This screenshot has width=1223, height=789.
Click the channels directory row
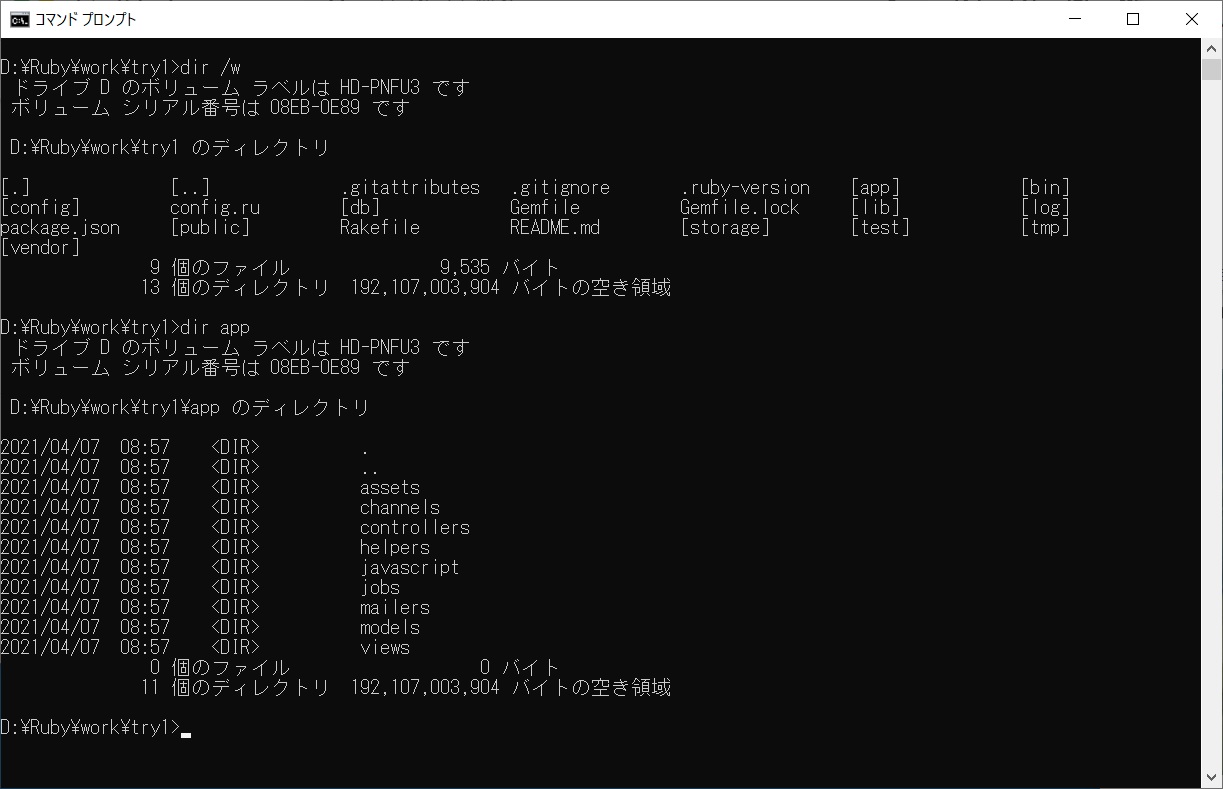220,507
